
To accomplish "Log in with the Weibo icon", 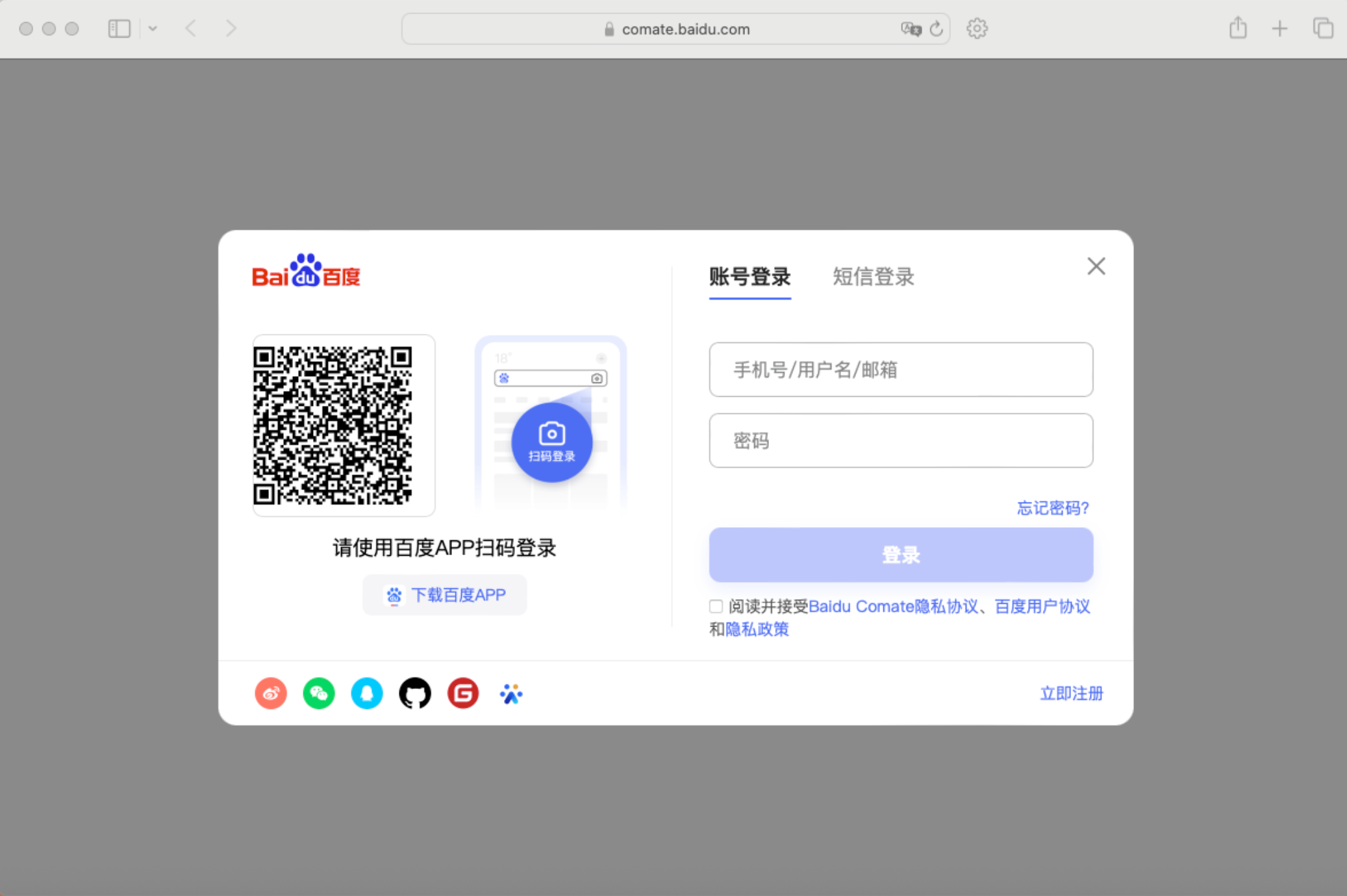I will click(x=271, y=693).
